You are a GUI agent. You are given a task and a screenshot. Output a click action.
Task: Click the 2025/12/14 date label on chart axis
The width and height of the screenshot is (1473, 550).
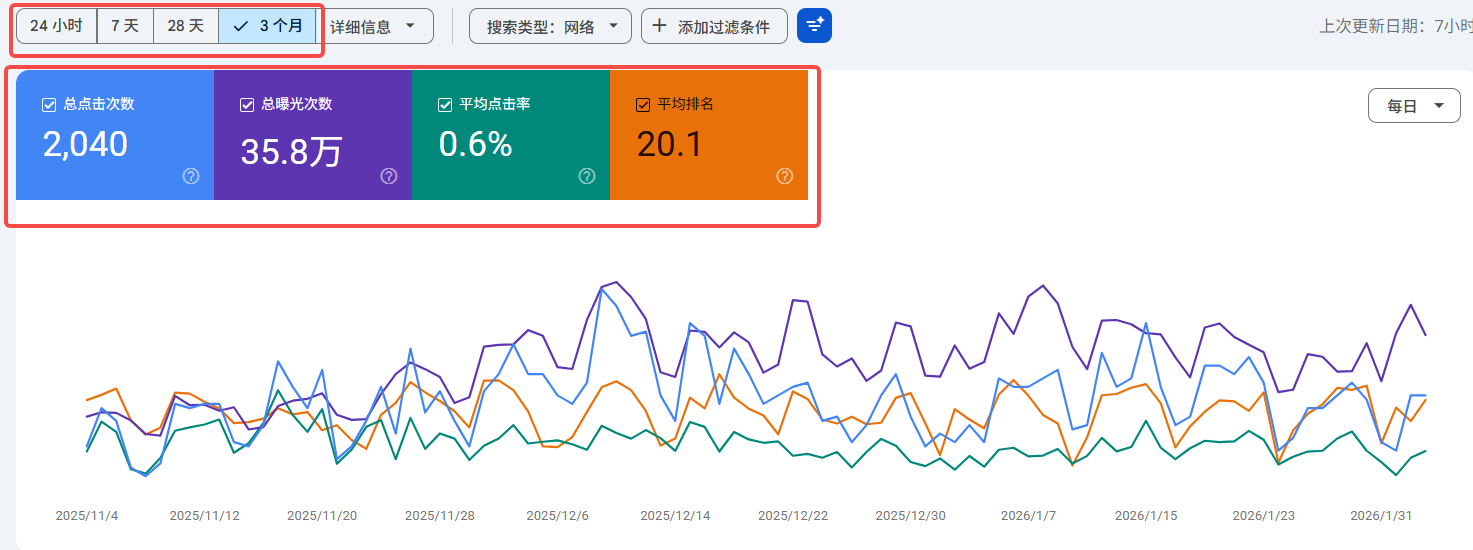pos(675,516)
